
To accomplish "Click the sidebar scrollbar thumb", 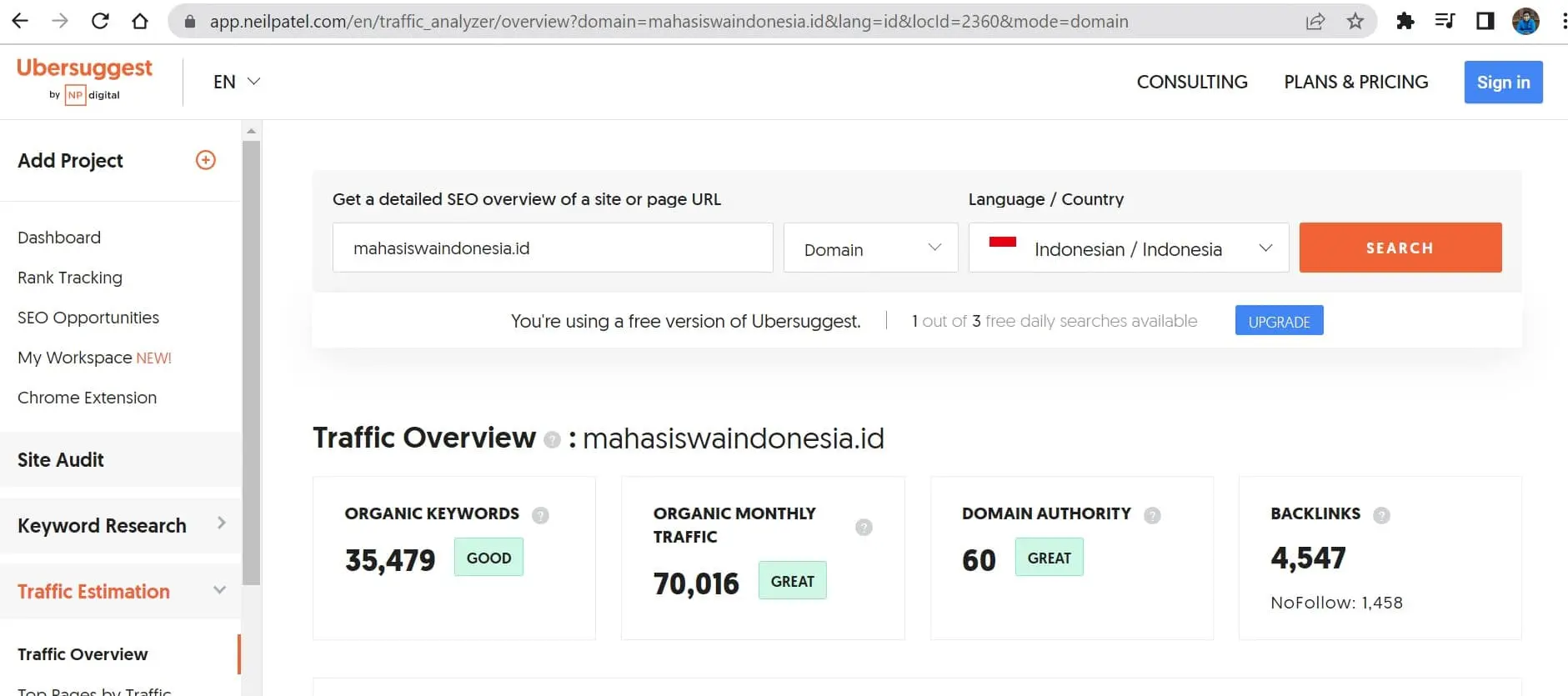I will (x=251, y=363).
